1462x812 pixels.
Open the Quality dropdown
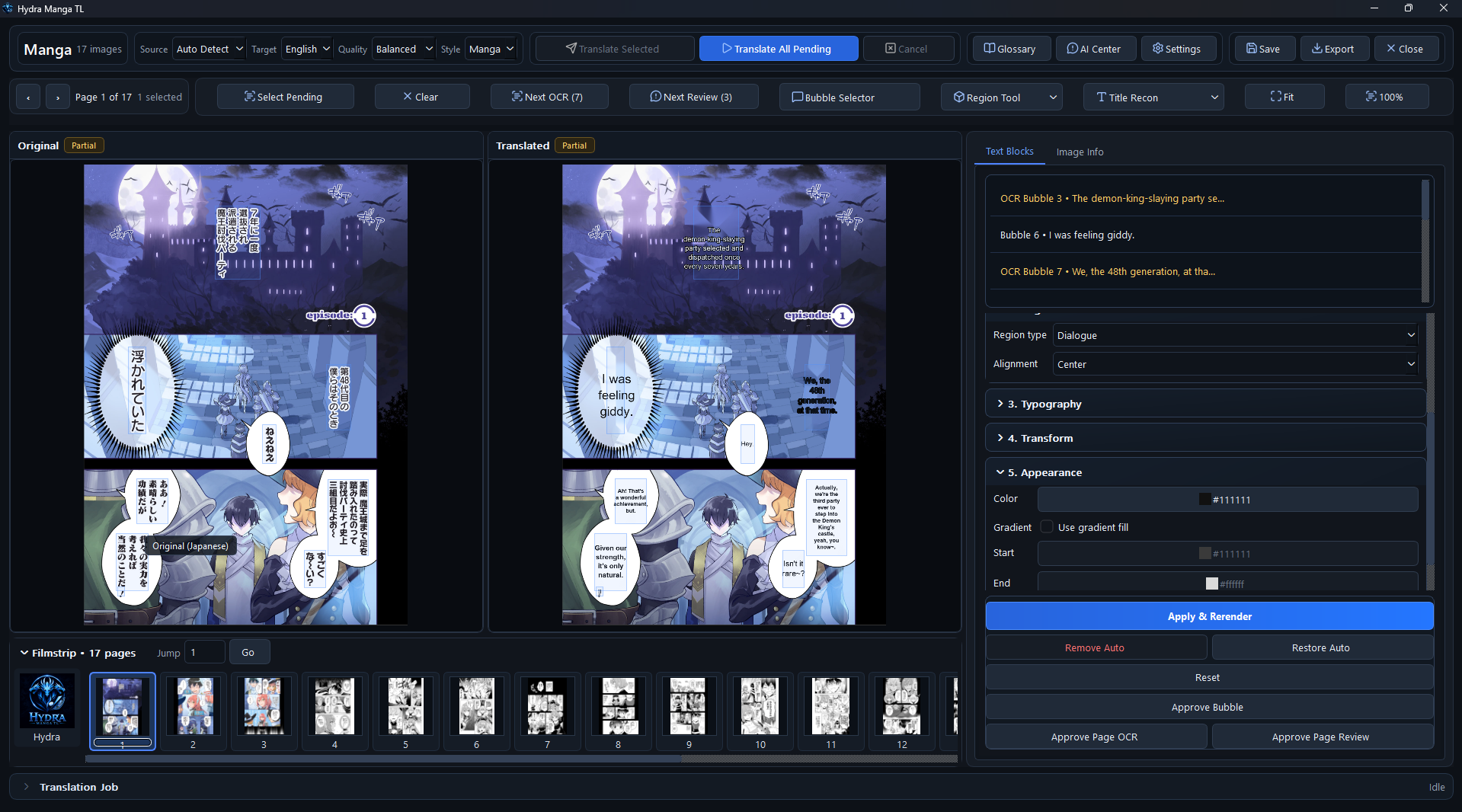(x=404, y=49)
